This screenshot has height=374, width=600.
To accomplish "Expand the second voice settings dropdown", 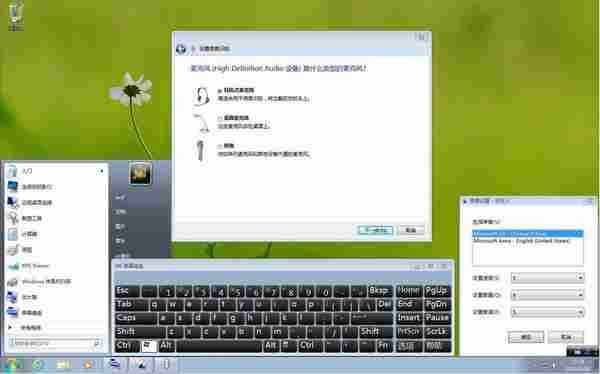I will (547, 295).
